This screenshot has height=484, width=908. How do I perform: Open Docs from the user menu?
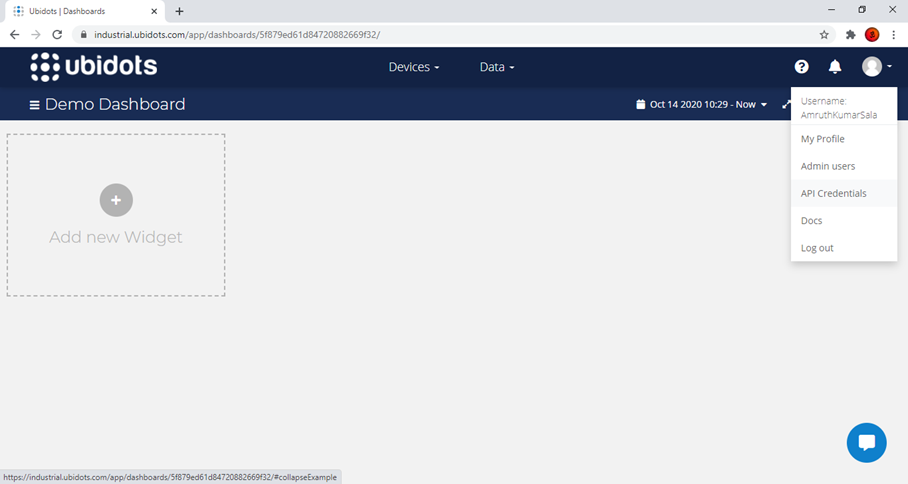(x=844, y=221)
